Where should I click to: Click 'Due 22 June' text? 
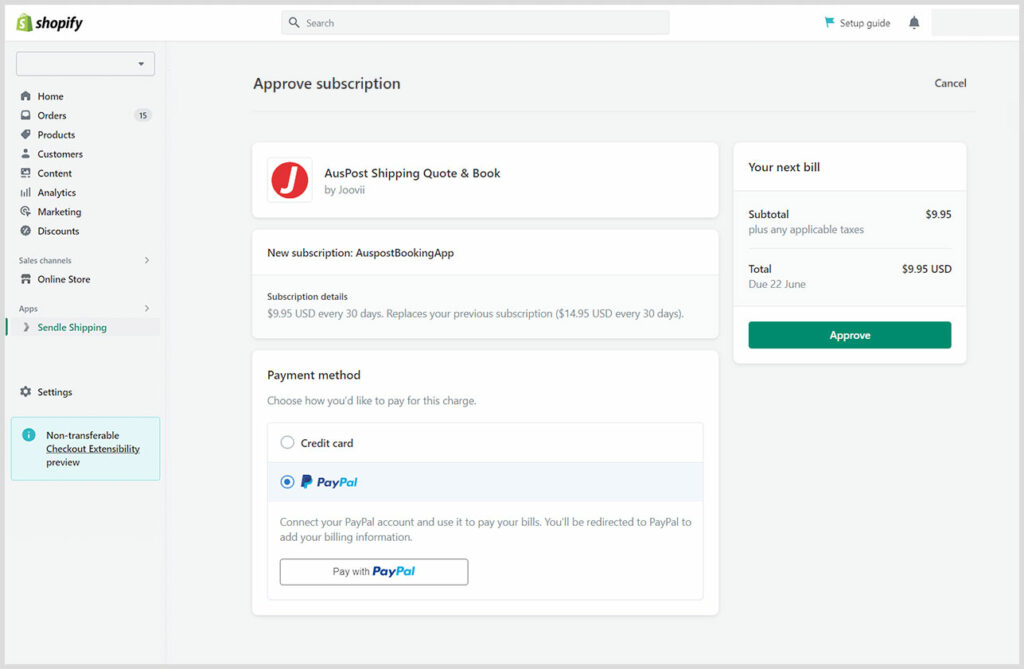point(777,284)
